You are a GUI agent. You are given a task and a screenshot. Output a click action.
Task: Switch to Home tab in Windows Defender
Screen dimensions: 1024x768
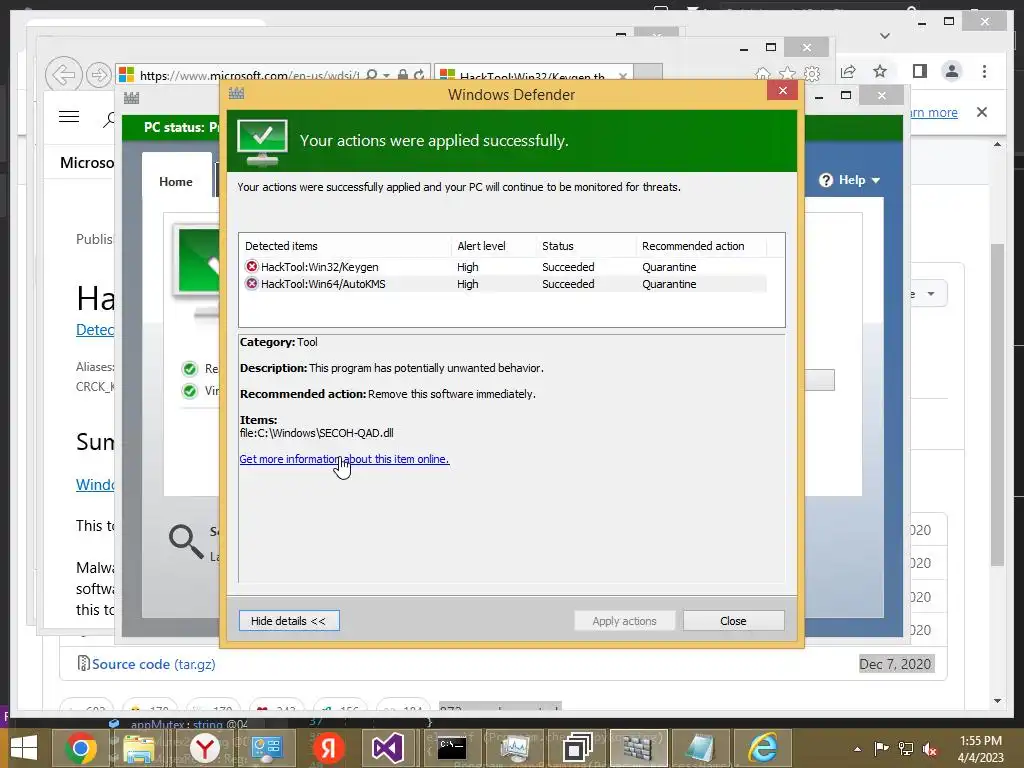click(176, 182)
